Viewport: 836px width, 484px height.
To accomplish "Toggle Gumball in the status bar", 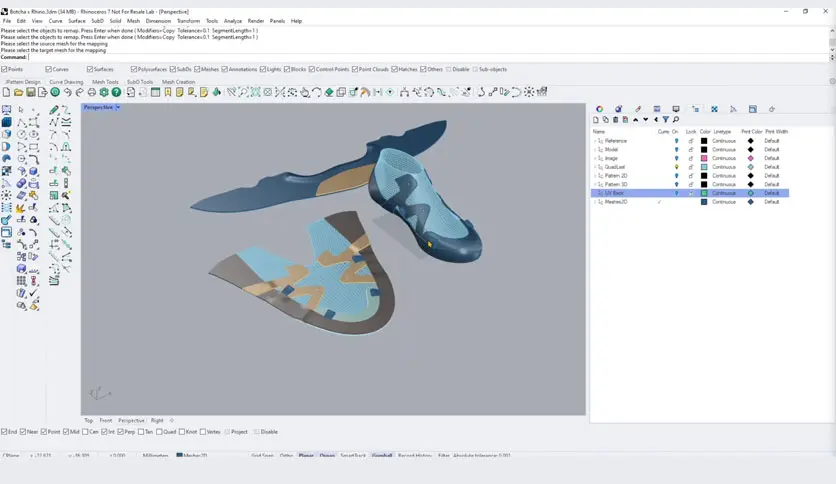I will (x=382, y=456).
